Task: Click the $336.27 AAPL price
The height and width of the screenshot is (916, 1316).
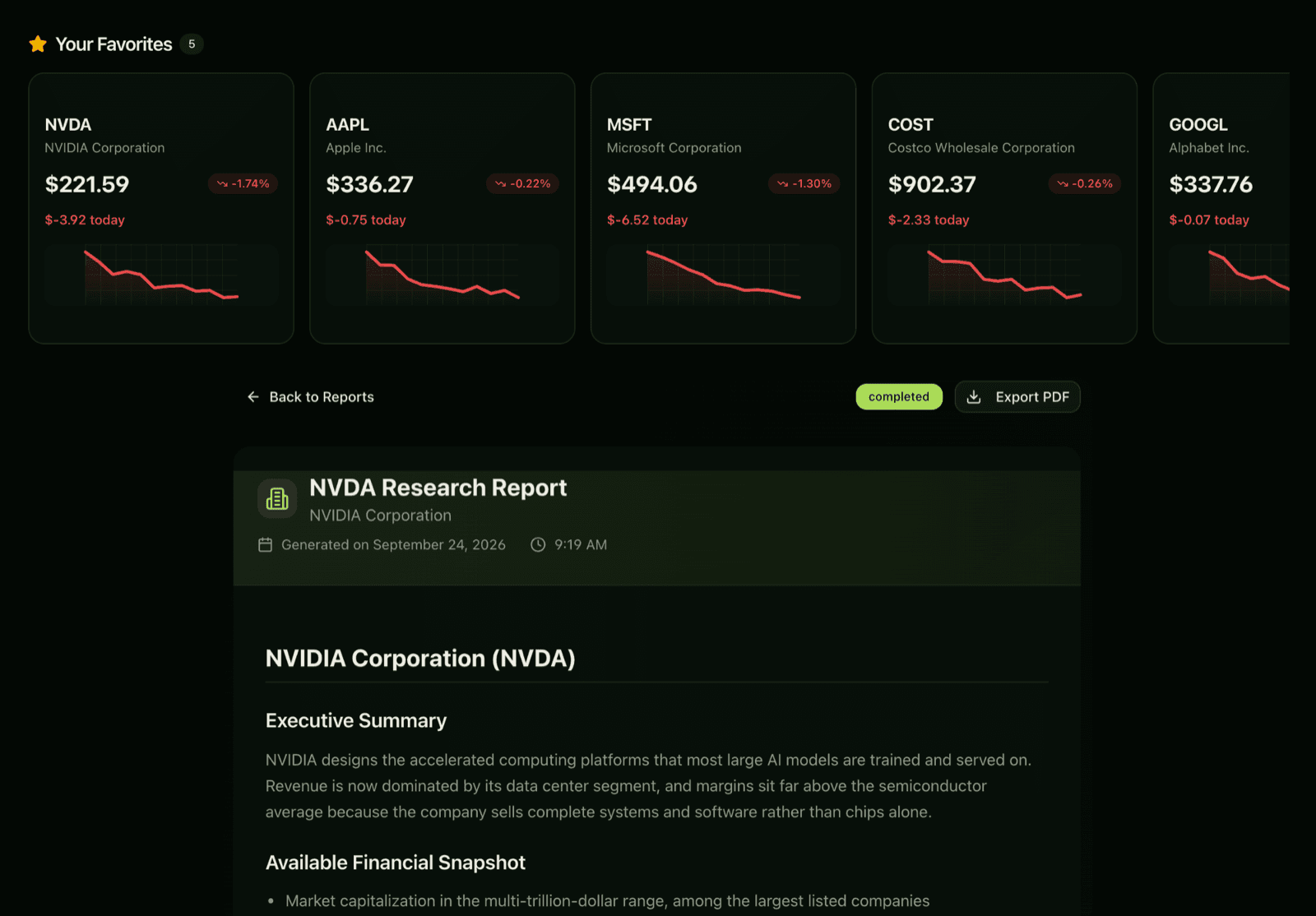Action: (x=370, y=184)
